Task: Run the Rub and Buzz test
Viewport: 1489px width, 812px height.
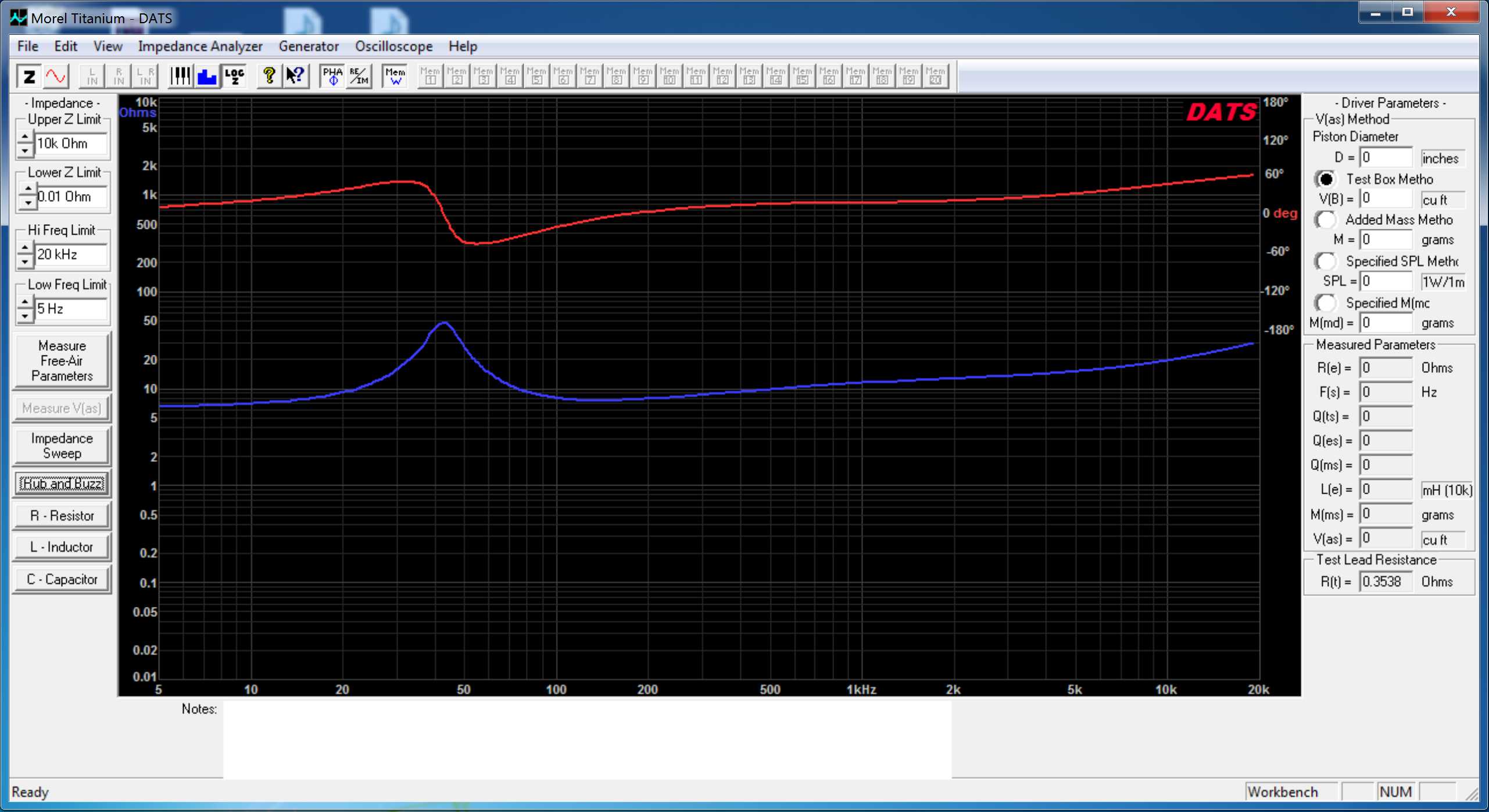Action: pos(62,483)
